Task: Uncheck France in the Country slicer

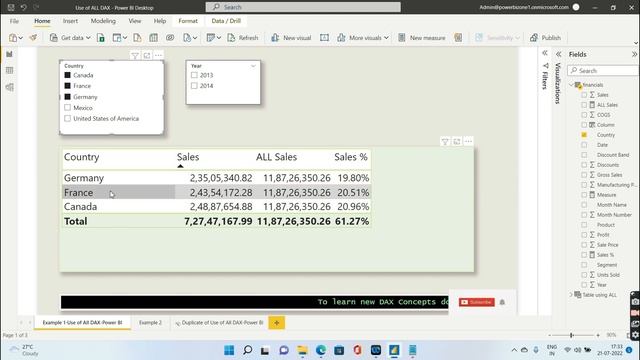Action: pyautogui.click(x=68, y=86)
